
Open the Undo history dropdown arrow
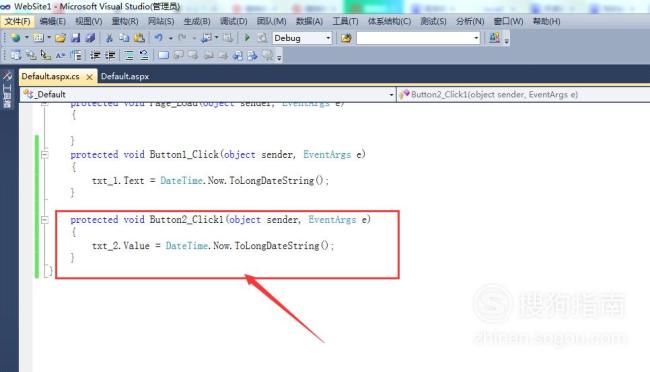(170, 38)
